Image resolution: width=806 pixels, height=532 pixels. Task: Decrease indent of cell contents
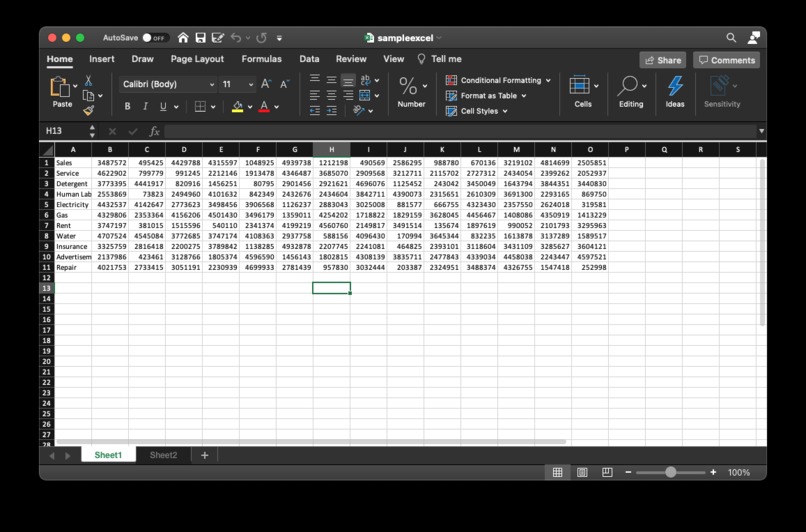pyautogui.click(x=315, y=111)
